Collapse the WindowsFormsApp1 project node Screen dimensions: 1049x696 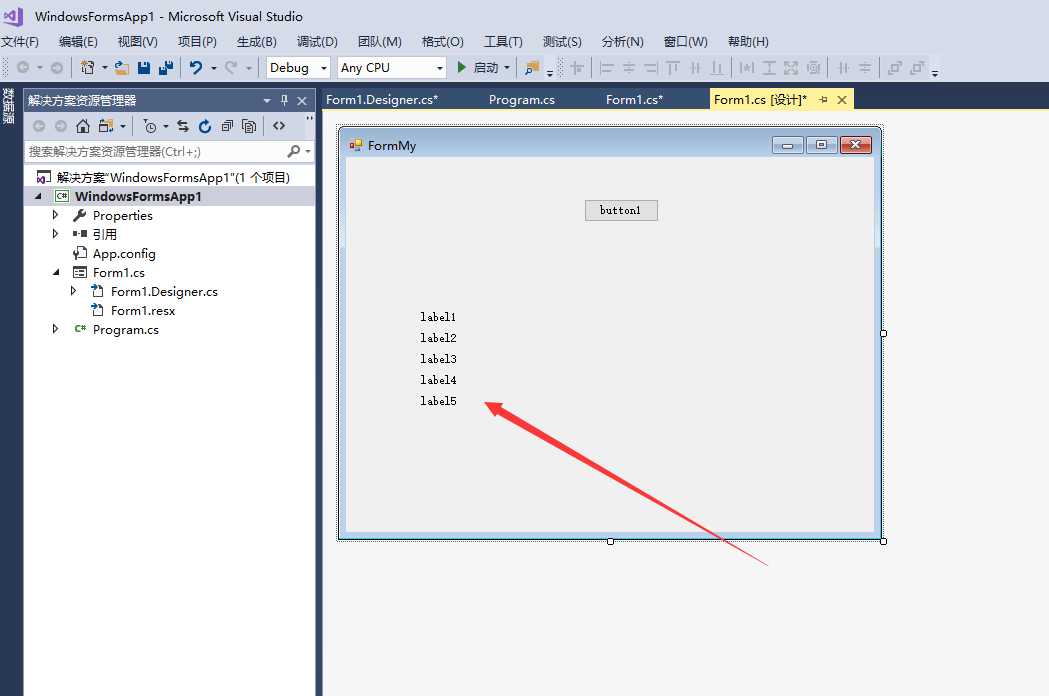(x=38, y=196)
